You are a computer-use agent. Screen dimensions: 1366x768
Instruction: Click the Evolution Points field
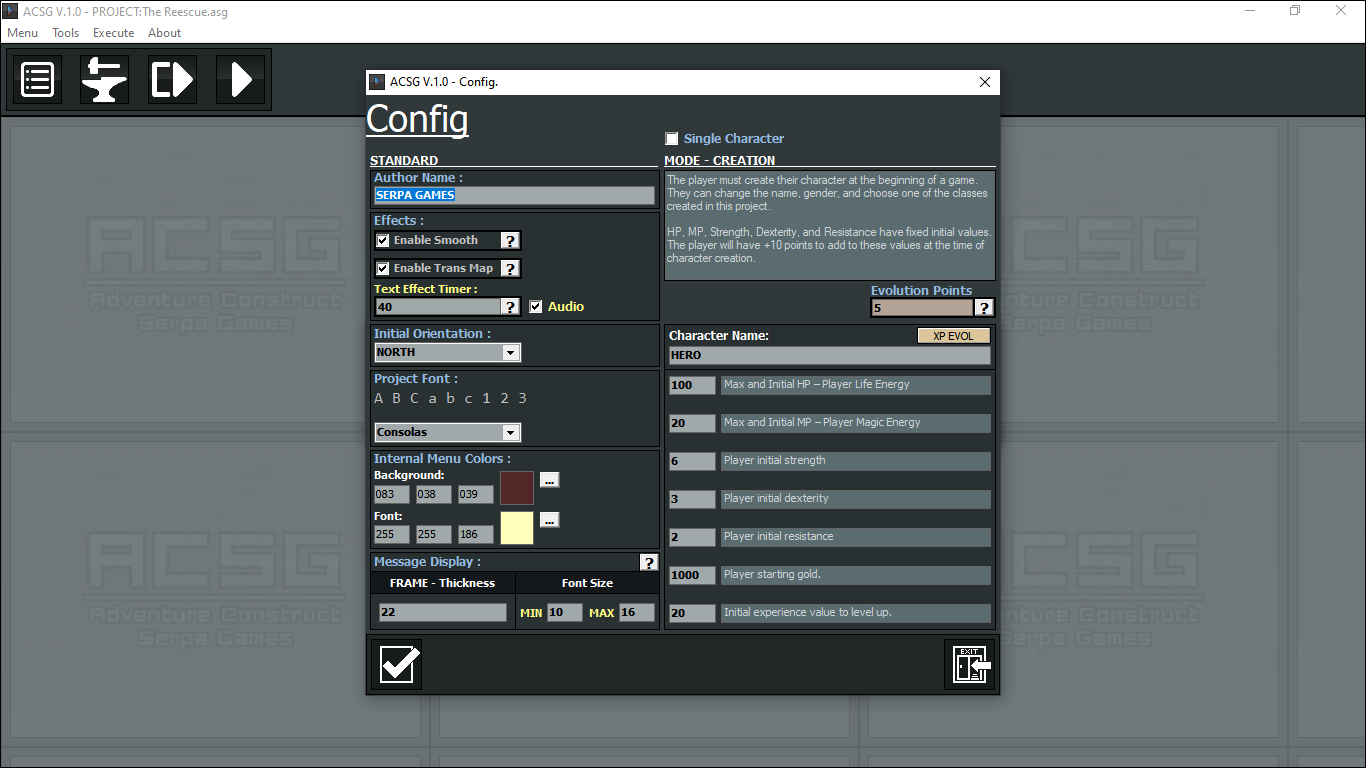[x=922, y=308]
